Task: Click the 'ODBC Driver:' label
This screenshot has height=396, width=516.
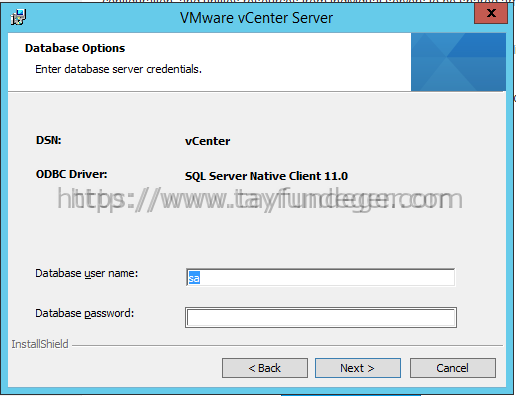Action: point(72,174)
